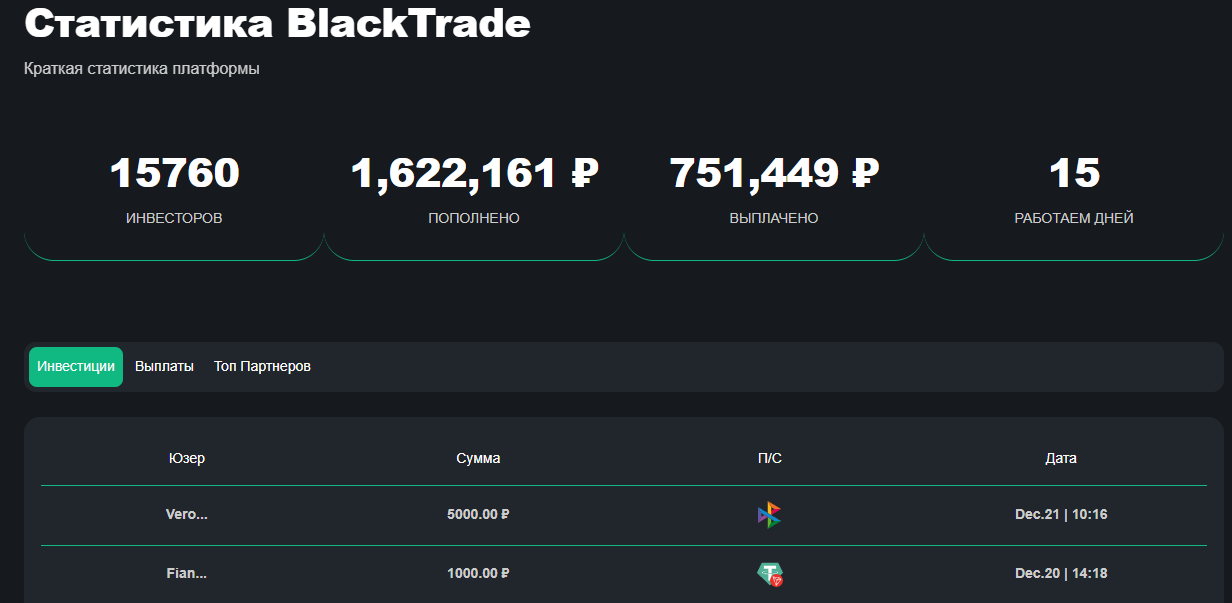Viewport: 1232px width, 603px height.
Task: Click the П/С column header
Action: 770,458
